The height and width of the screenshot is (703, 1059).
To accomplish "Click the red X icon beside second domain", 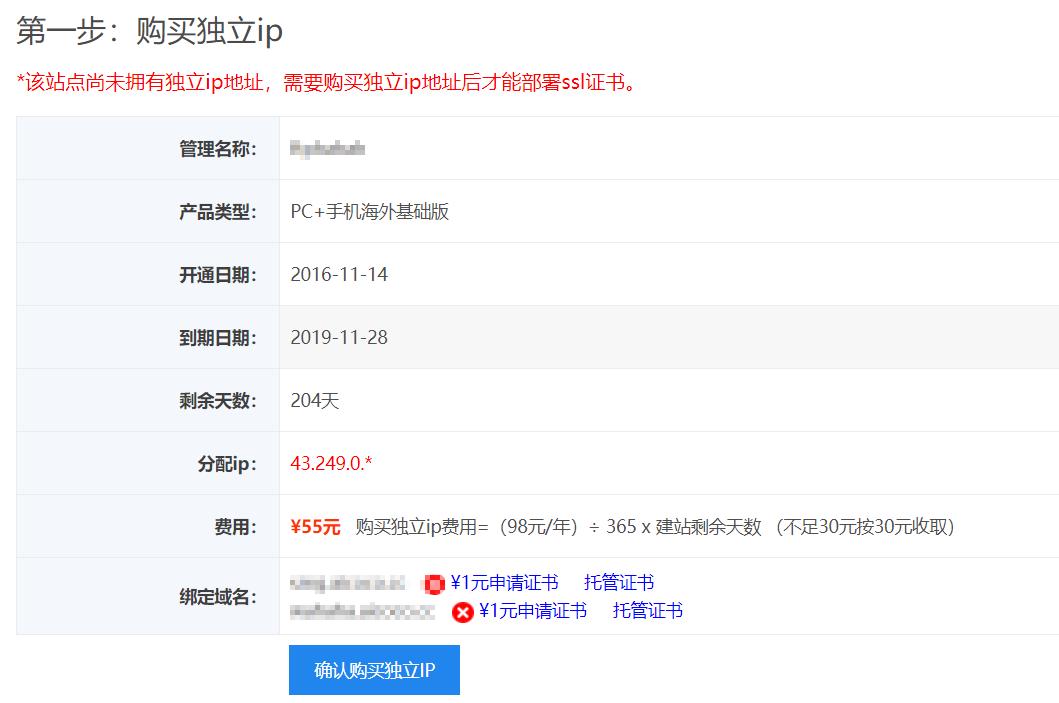I will (x=462, y=611).
